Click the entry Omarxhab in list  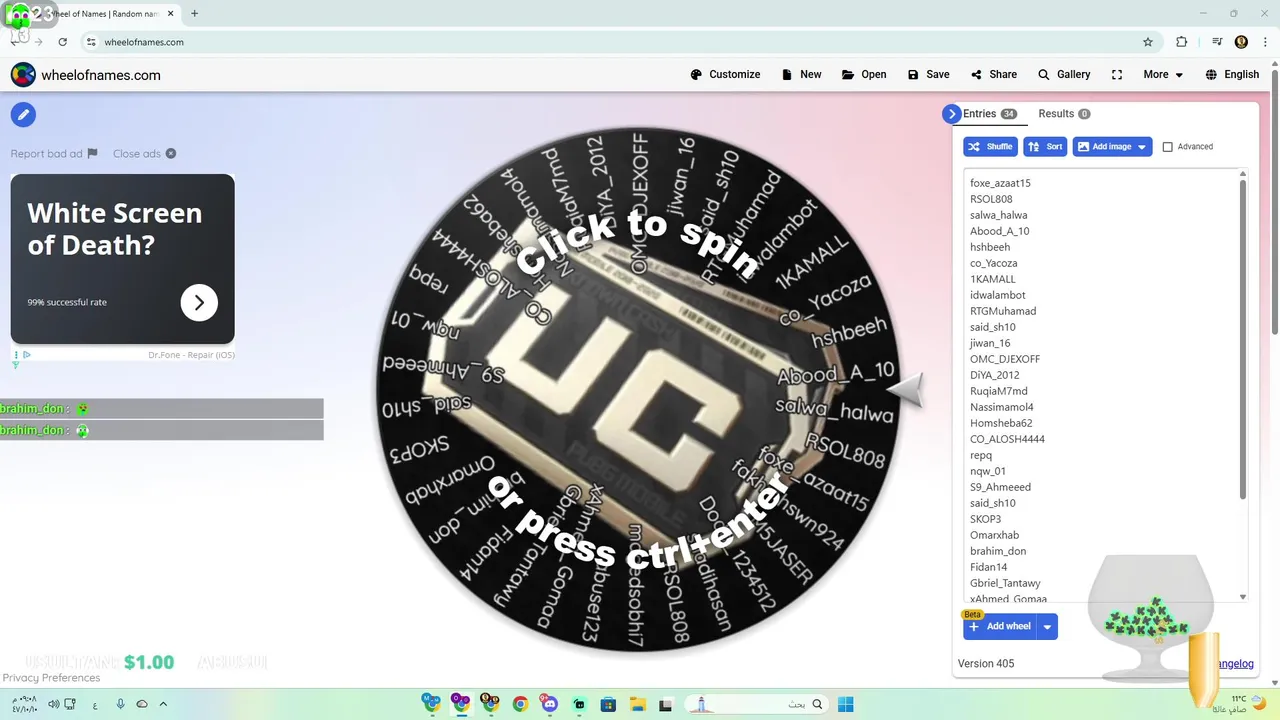point(994,535)
